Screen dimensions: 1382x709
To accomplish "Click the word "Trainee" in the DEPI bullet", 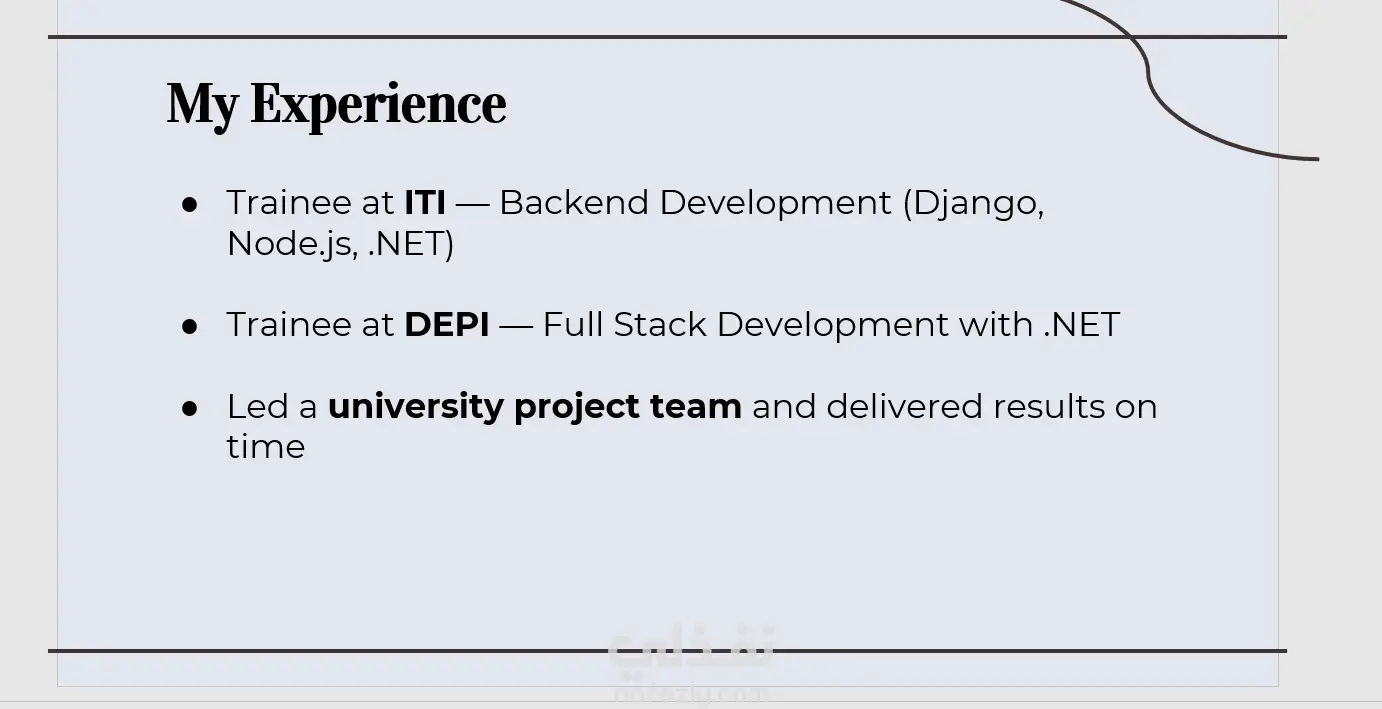I will coord(283,325).
